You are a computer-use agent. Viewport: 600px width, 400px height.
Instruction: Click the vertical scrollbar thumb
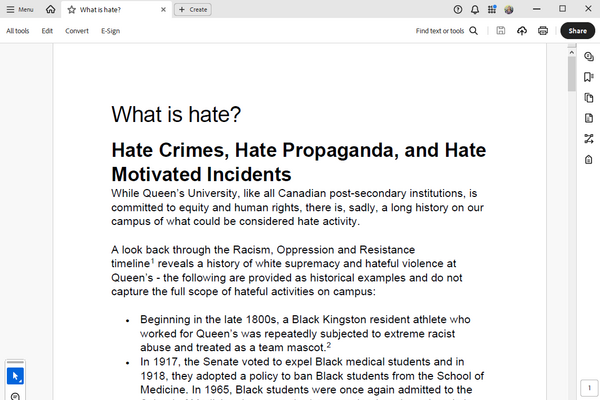pyautogui.click(x=572, y=74)
